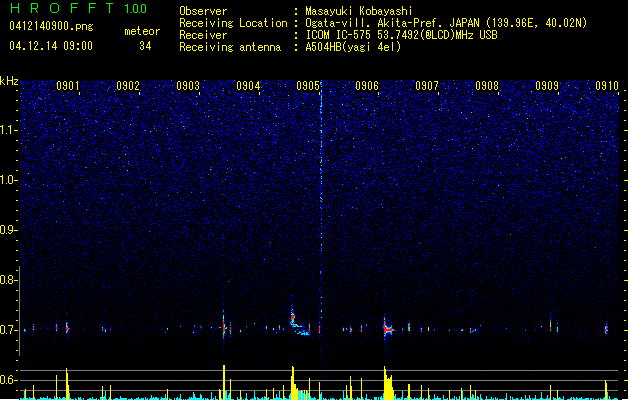Click the 0903 time marker
This screenshot has width=629, height=400.
188,86
